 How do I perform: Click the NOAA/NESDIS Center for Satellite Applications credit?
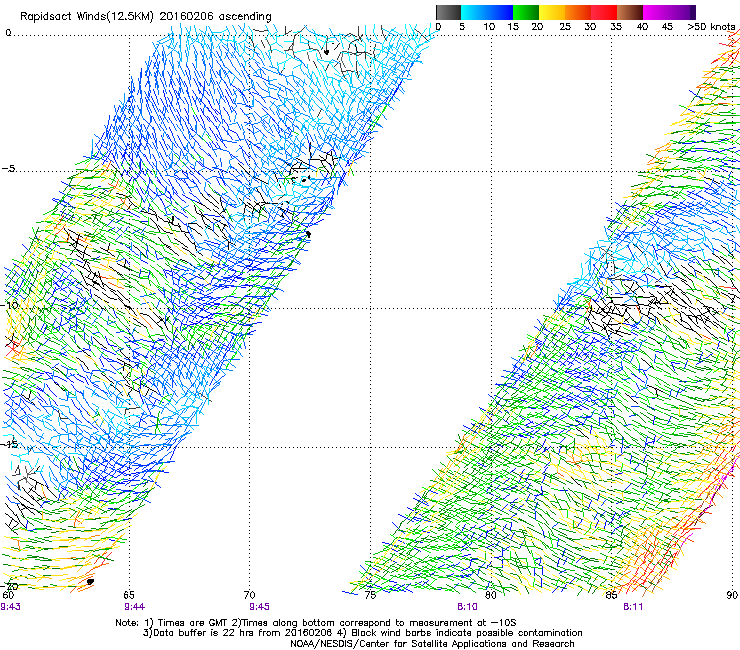point(432,644)
